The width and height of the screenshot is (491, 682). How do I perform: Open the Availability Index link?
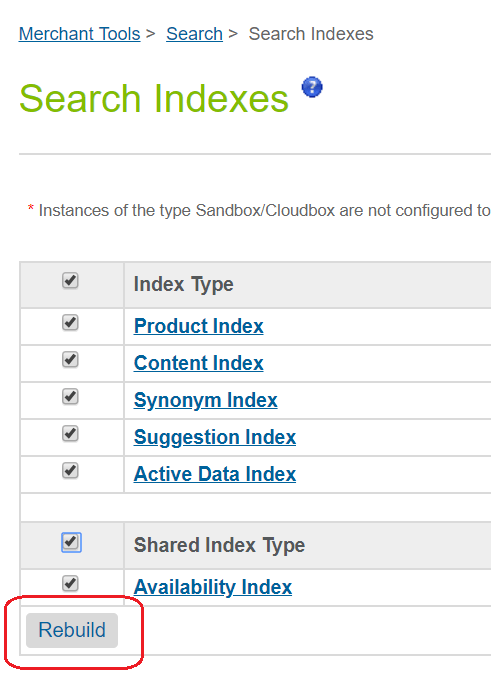(213, 587)
